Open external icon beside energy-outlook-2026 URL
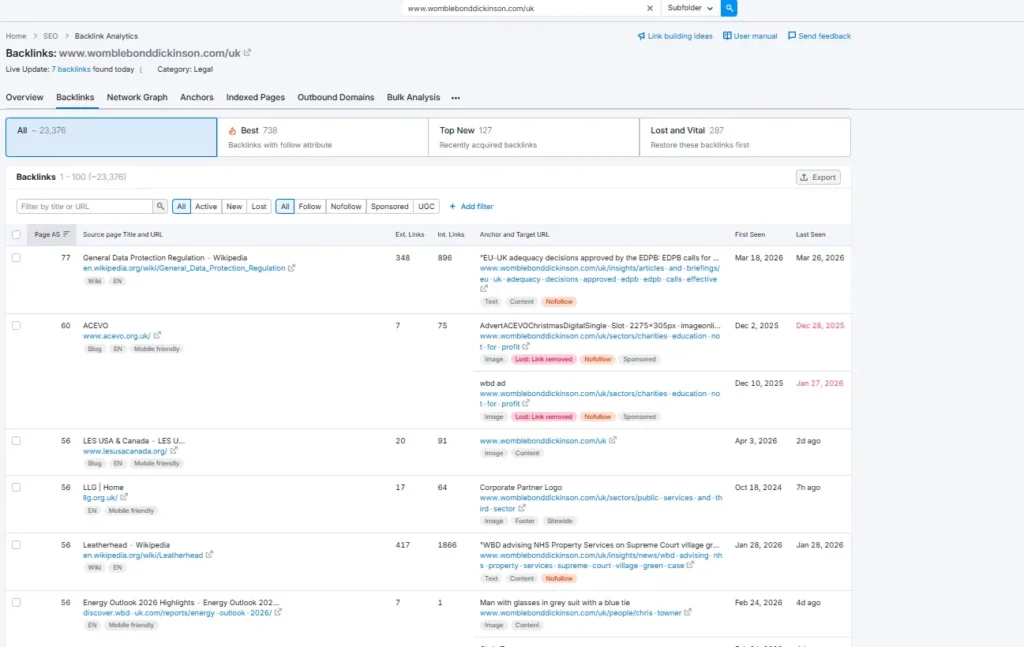 click(278, 612)
